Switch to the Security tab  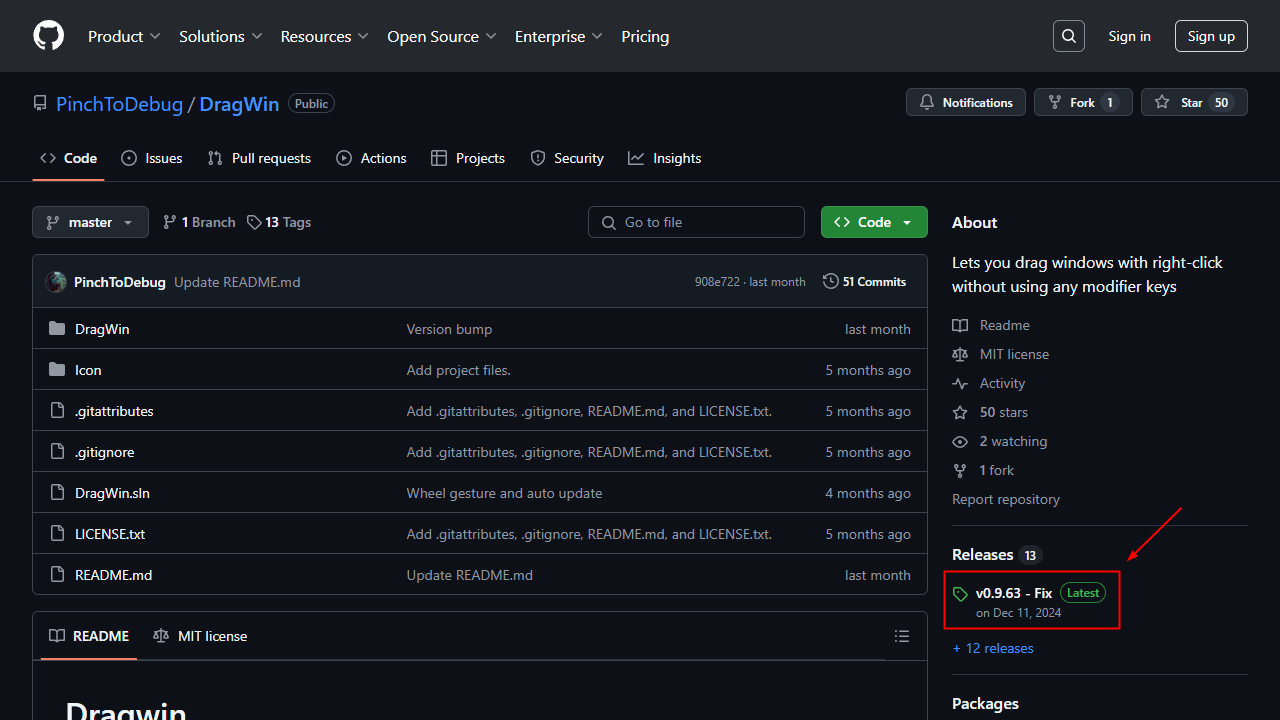click(567, 158)
